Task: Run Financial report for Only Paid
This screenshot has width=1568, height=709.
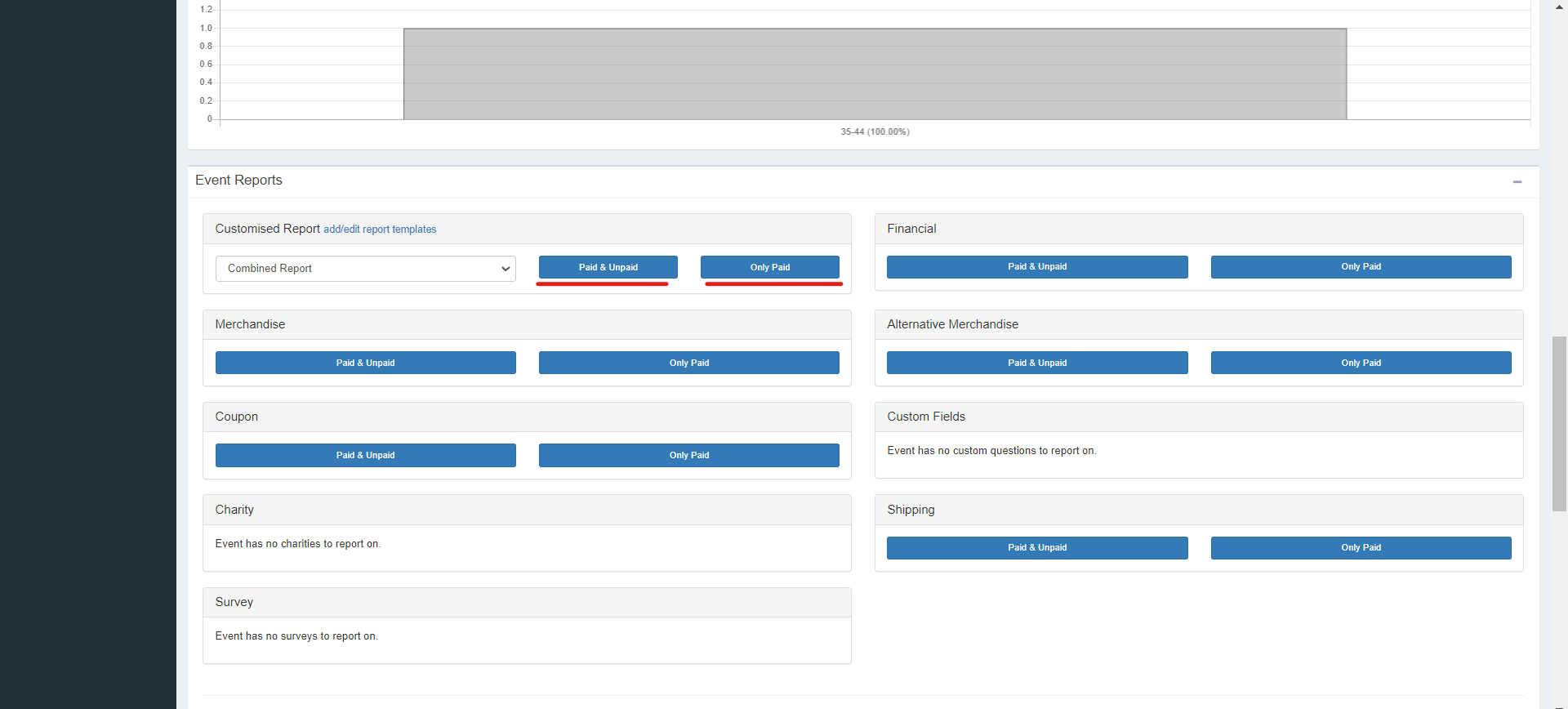Action: 1361,267
